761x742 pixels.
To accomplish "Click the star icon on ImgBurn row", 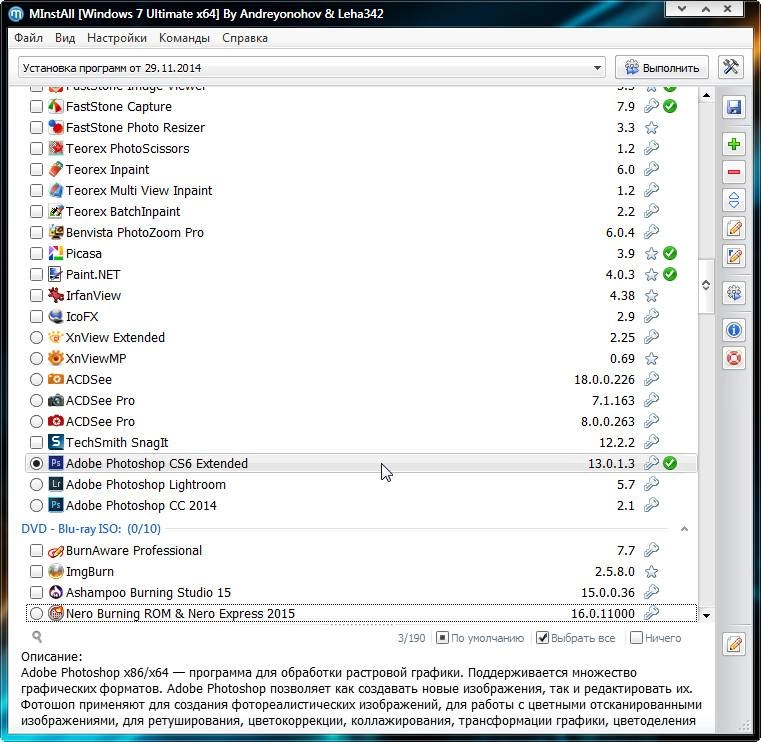I will click(651, 572).
